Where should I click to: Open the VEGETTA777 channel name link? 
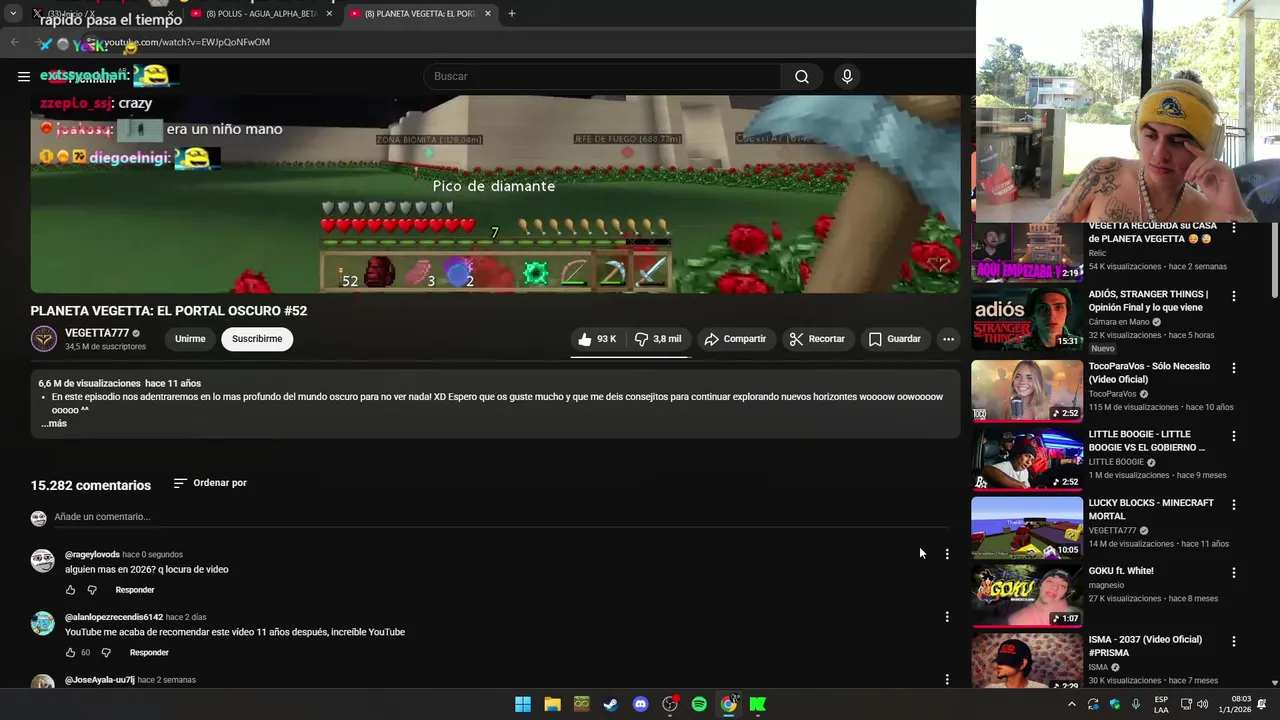tap(97, 333)
